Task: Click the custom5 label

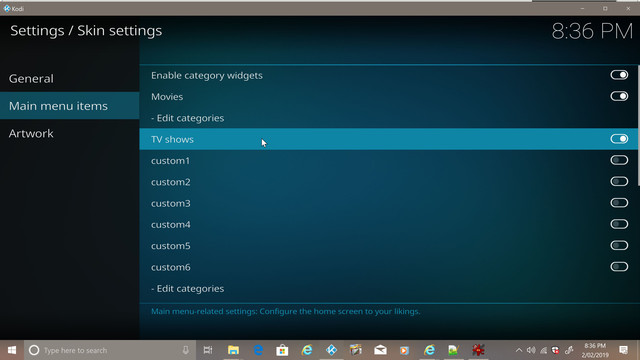Action: pos(171,246)
